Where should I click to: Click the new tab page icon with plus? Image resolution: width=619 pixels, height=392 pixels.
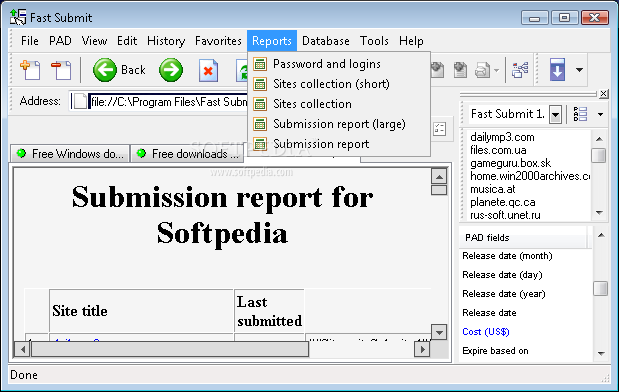click(30, 70)
